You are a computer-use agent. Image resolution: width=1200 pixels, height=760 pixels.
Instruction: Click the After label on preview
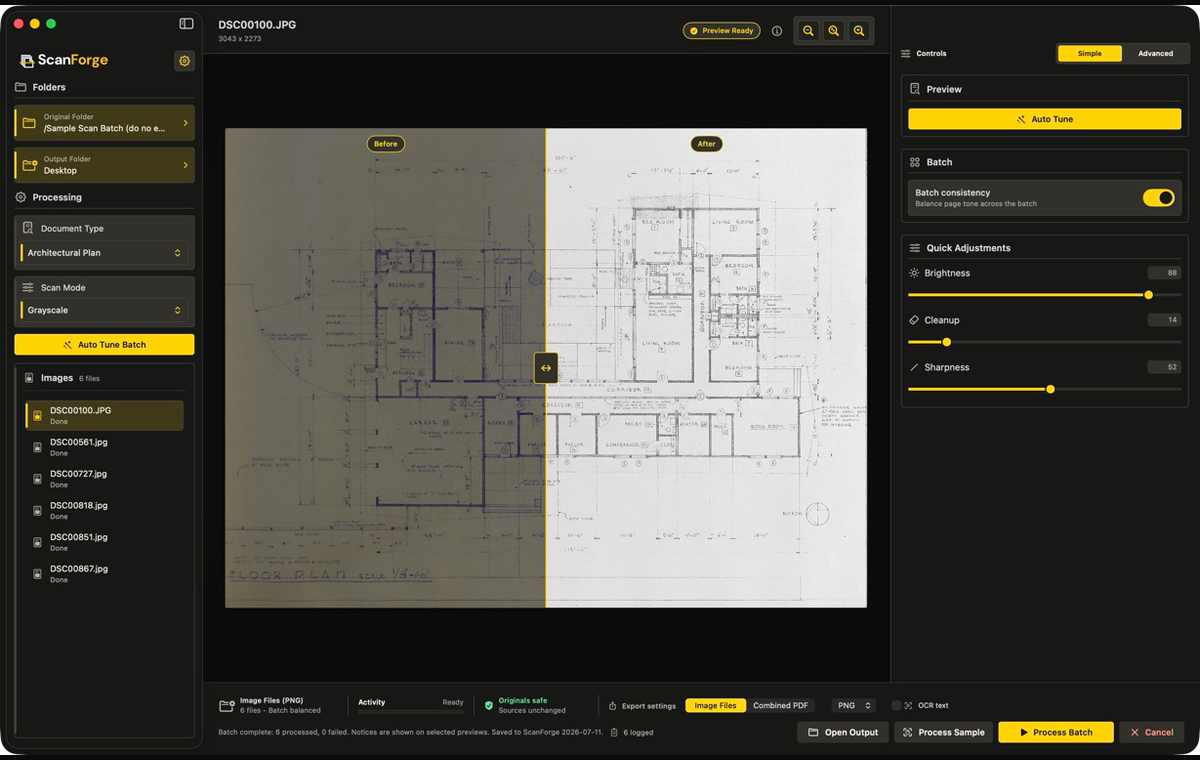pyautogui.click(x=706, y=144)
